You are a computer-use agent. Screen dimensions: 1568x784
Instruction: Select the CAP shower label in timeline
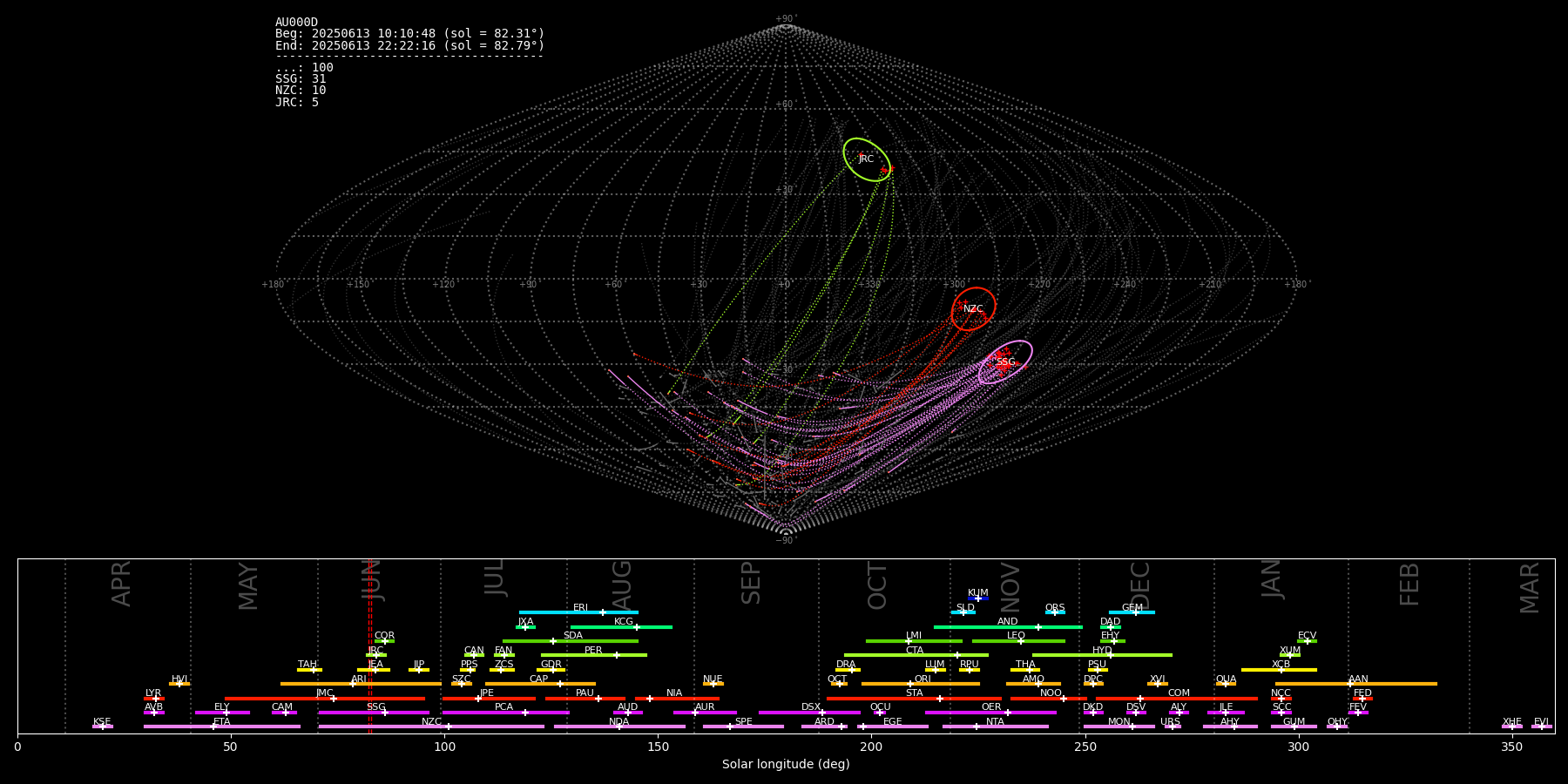(x=539, y=679)
